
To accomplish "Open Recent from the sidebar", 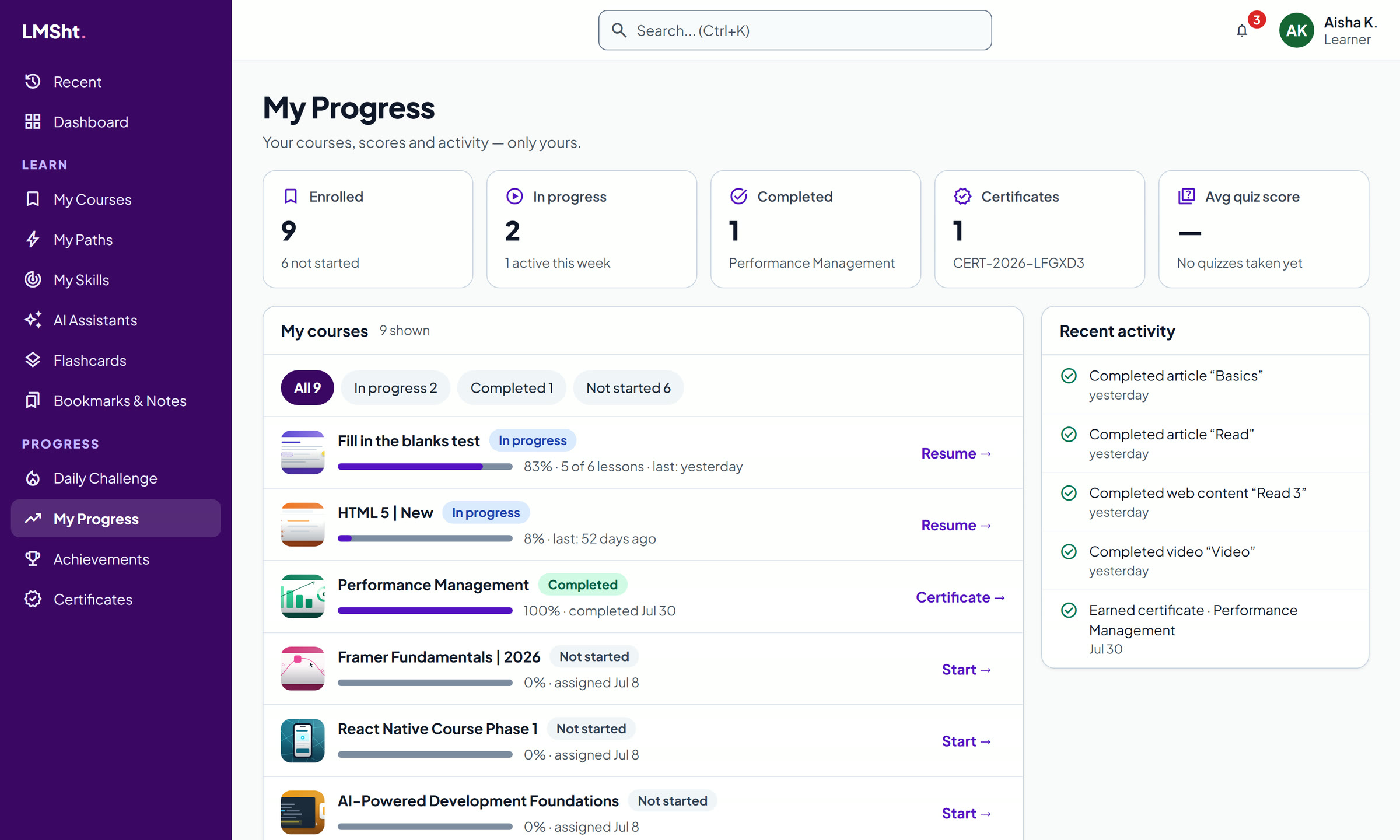I will [116, 82].
